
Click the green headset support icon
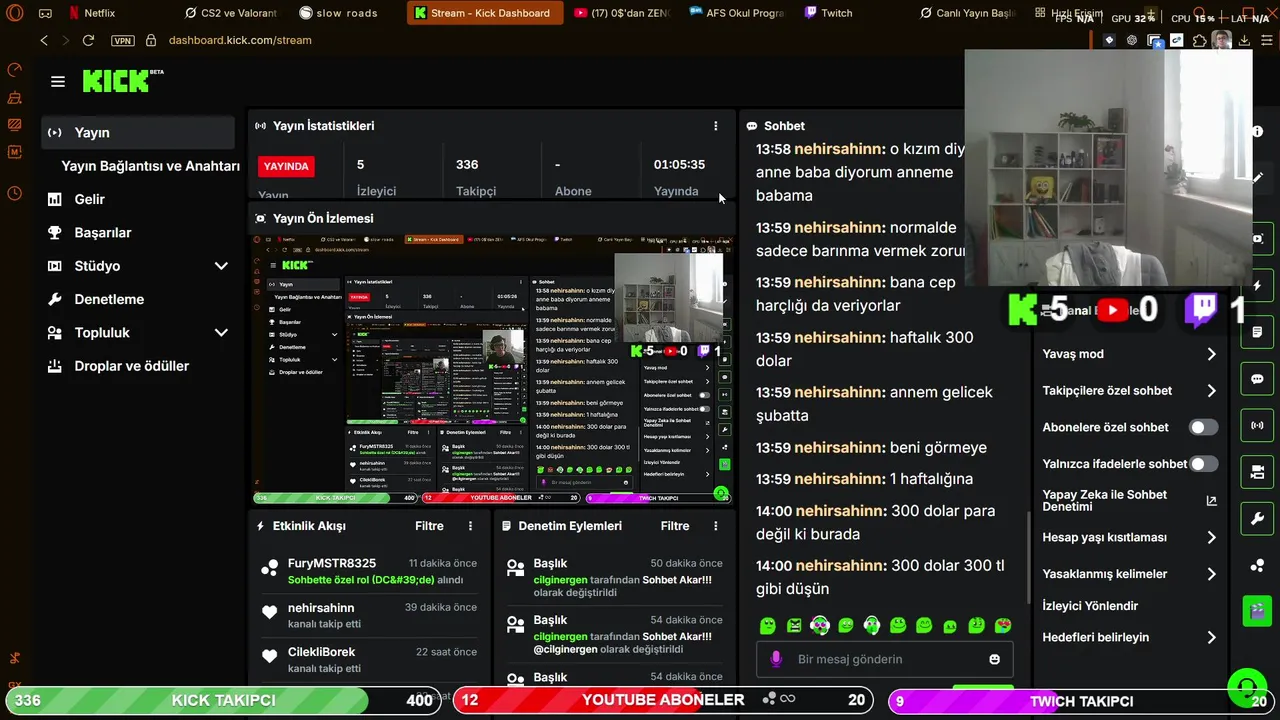click(x=1246, y=687)
